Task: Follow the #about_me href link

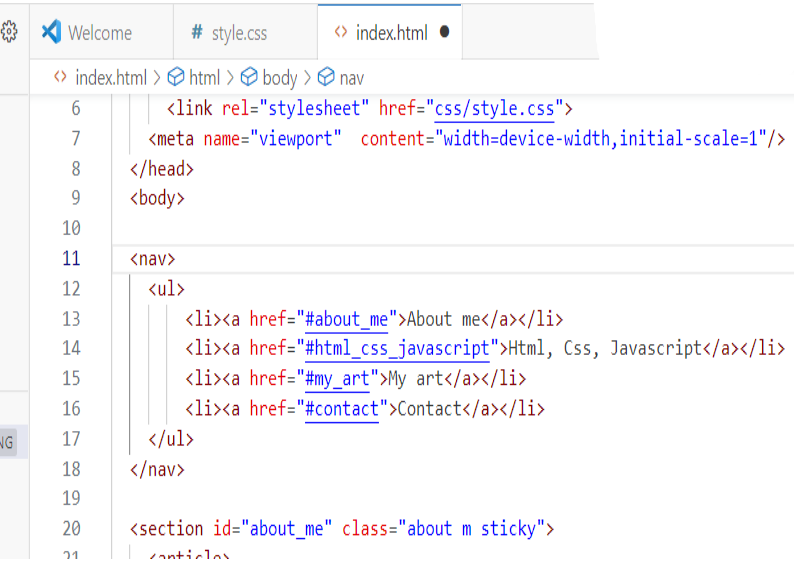Action: 346,319
